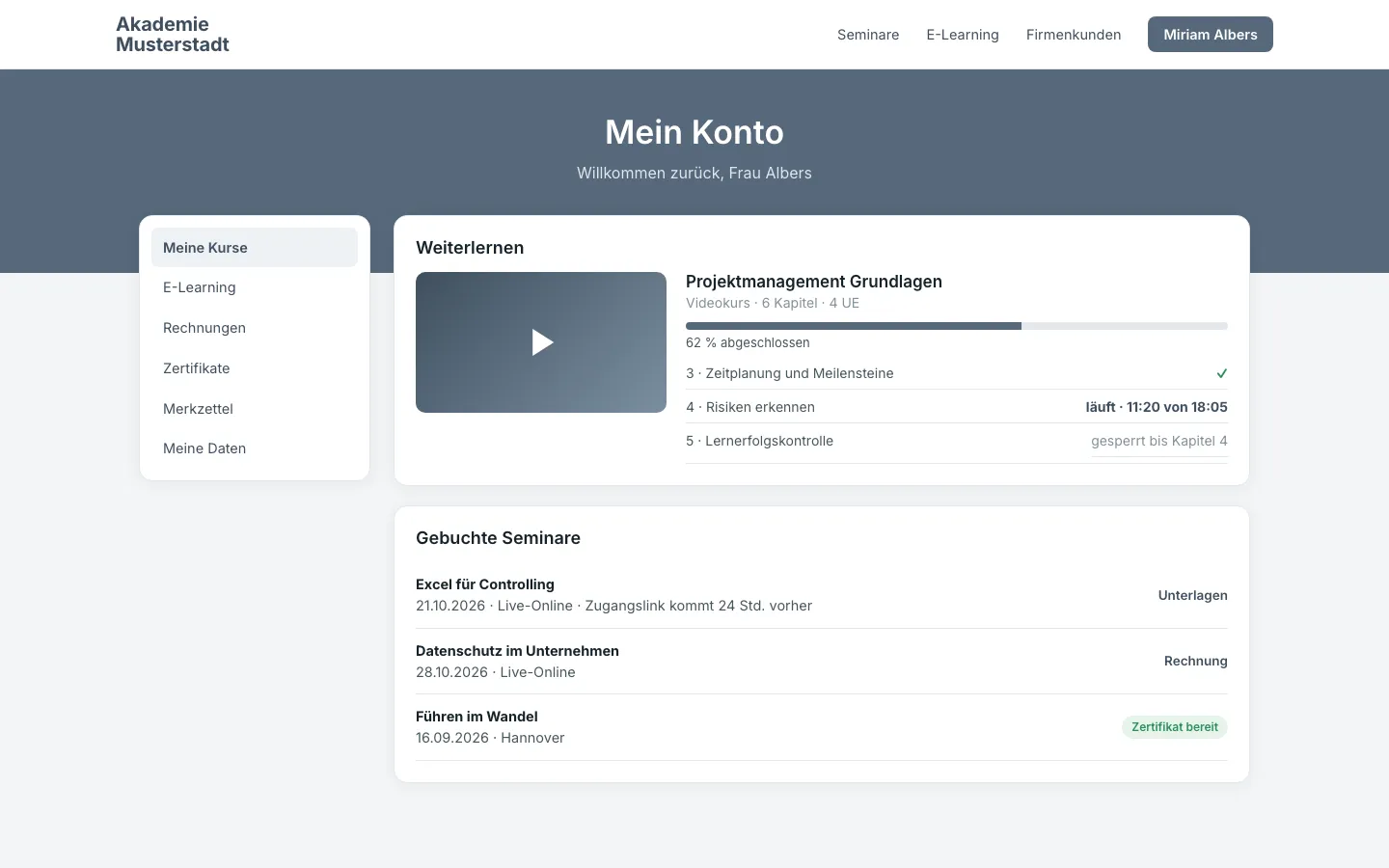Open the Akademie Musterstadt logo link

point(173,35)
